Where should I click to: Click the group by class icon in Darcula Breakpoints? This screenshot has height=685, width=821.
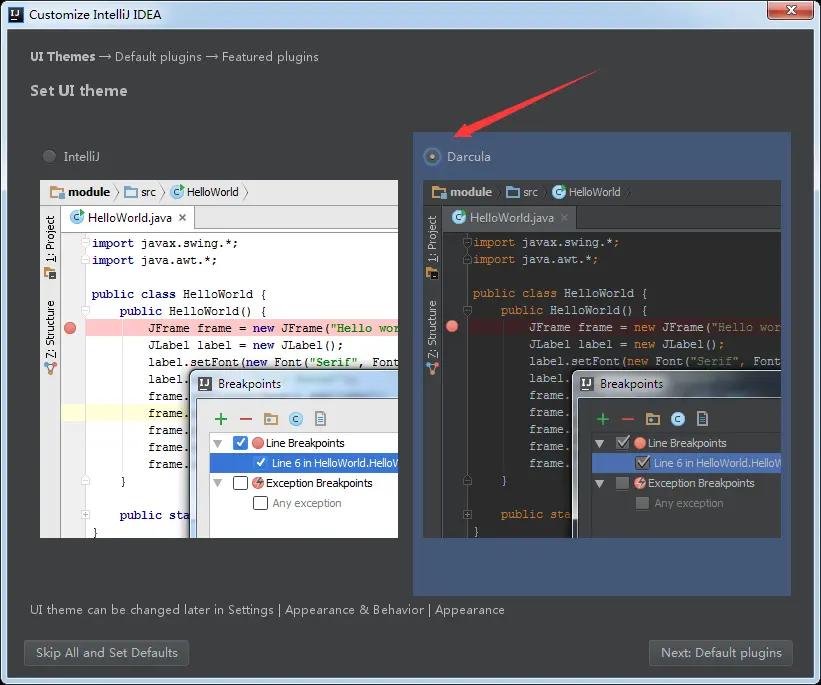pyautogui.click(x=678, y=418)
